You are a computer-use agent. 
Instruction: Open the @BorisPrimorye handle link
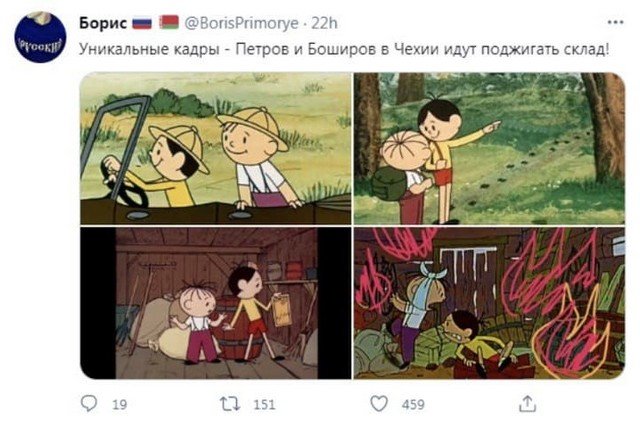pyautogui.click(x=241, y=23)
